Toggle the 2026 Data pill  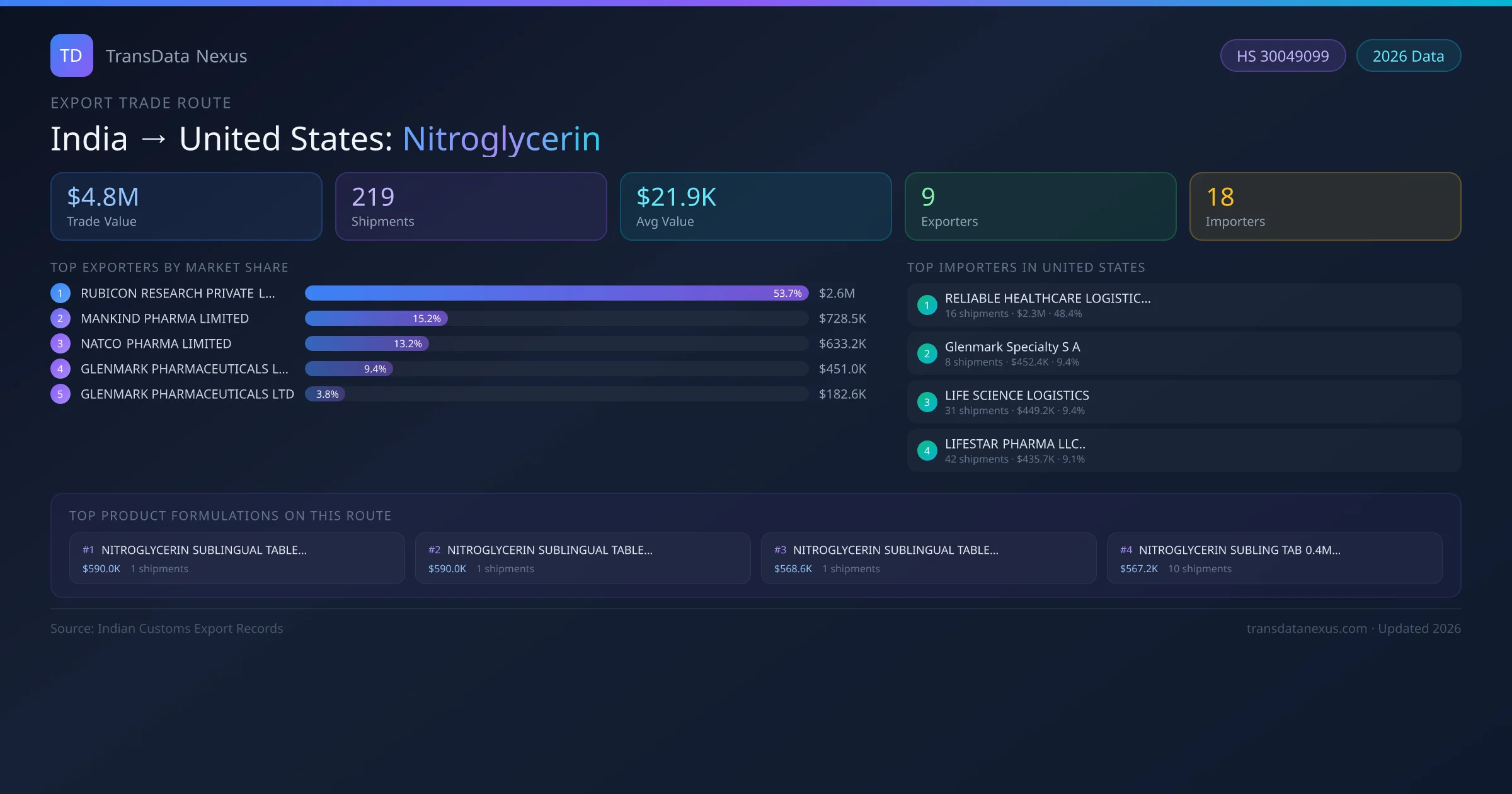1408,55
